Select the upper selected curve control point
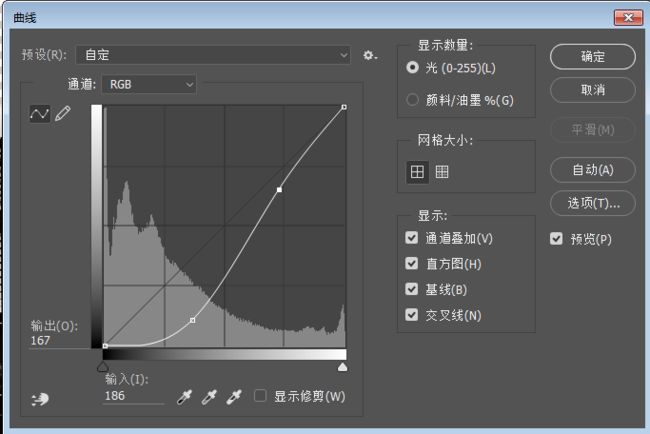 click(279, 189)
